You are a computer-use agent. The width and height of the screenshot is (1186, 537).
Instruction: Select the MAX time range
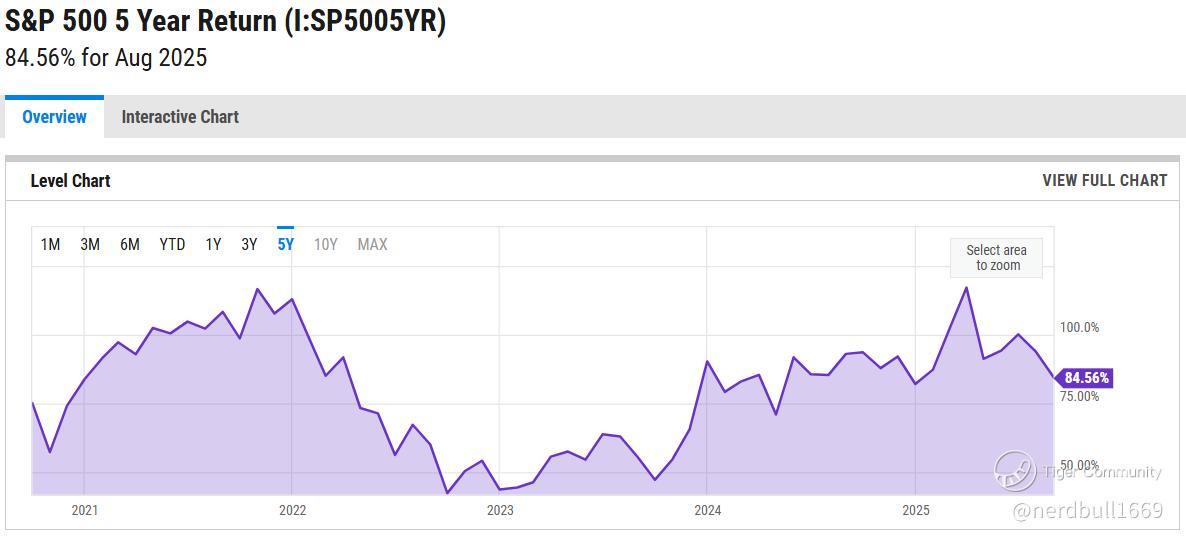point(372,244)
